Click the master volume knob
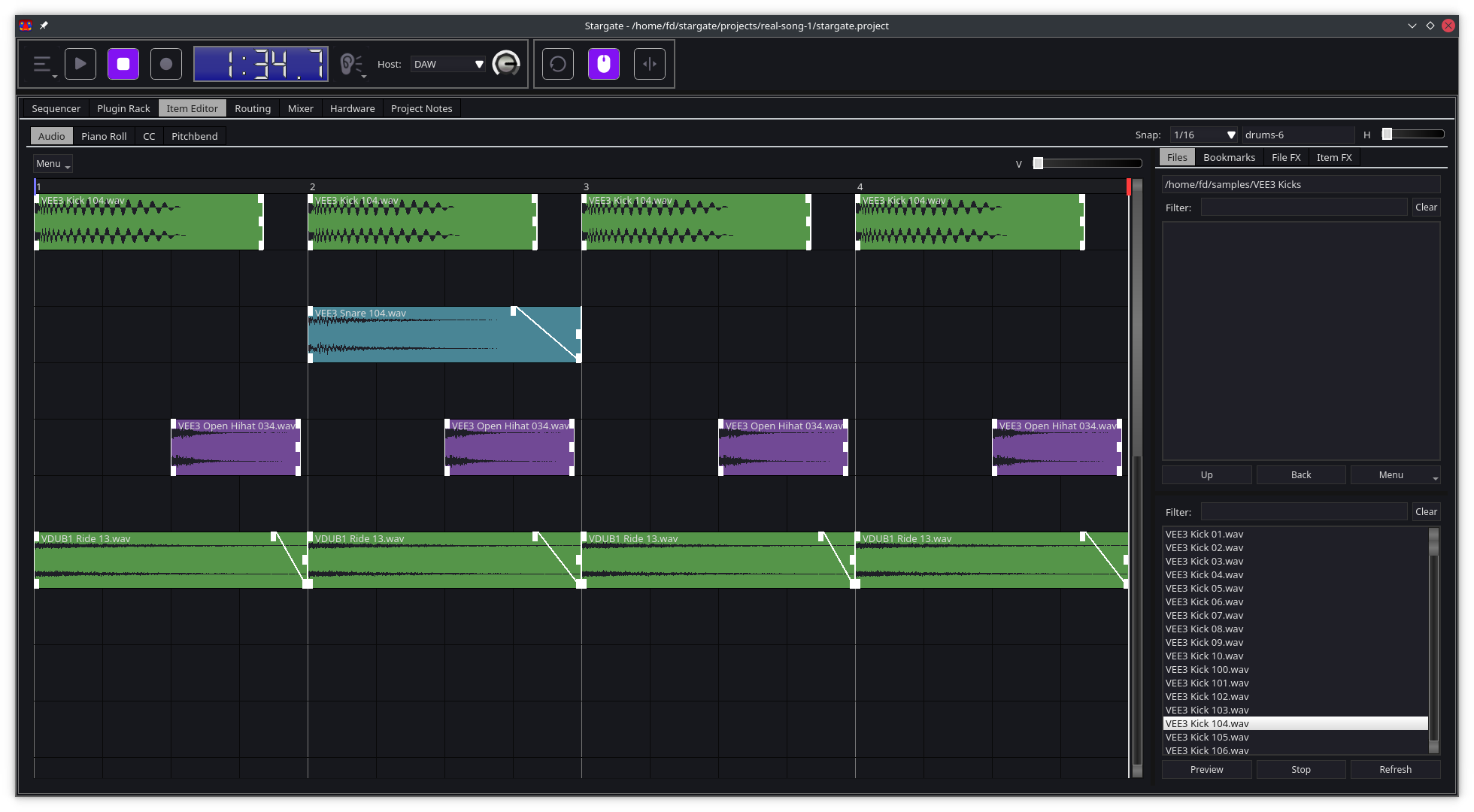The height and width of the screenshot is (812, 1474). tap(506, 64)
